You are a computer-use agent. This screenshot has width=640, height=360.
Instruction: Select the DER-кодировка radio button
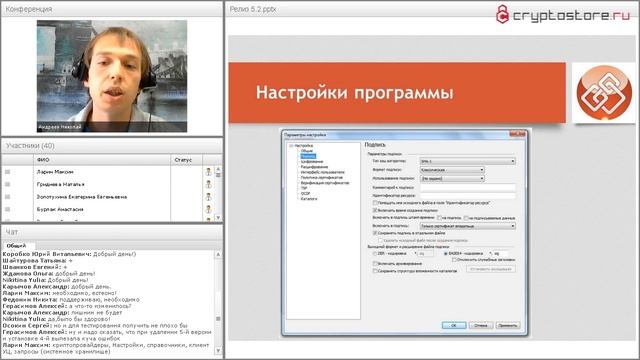pyautogui.click(x=375, y=253)
